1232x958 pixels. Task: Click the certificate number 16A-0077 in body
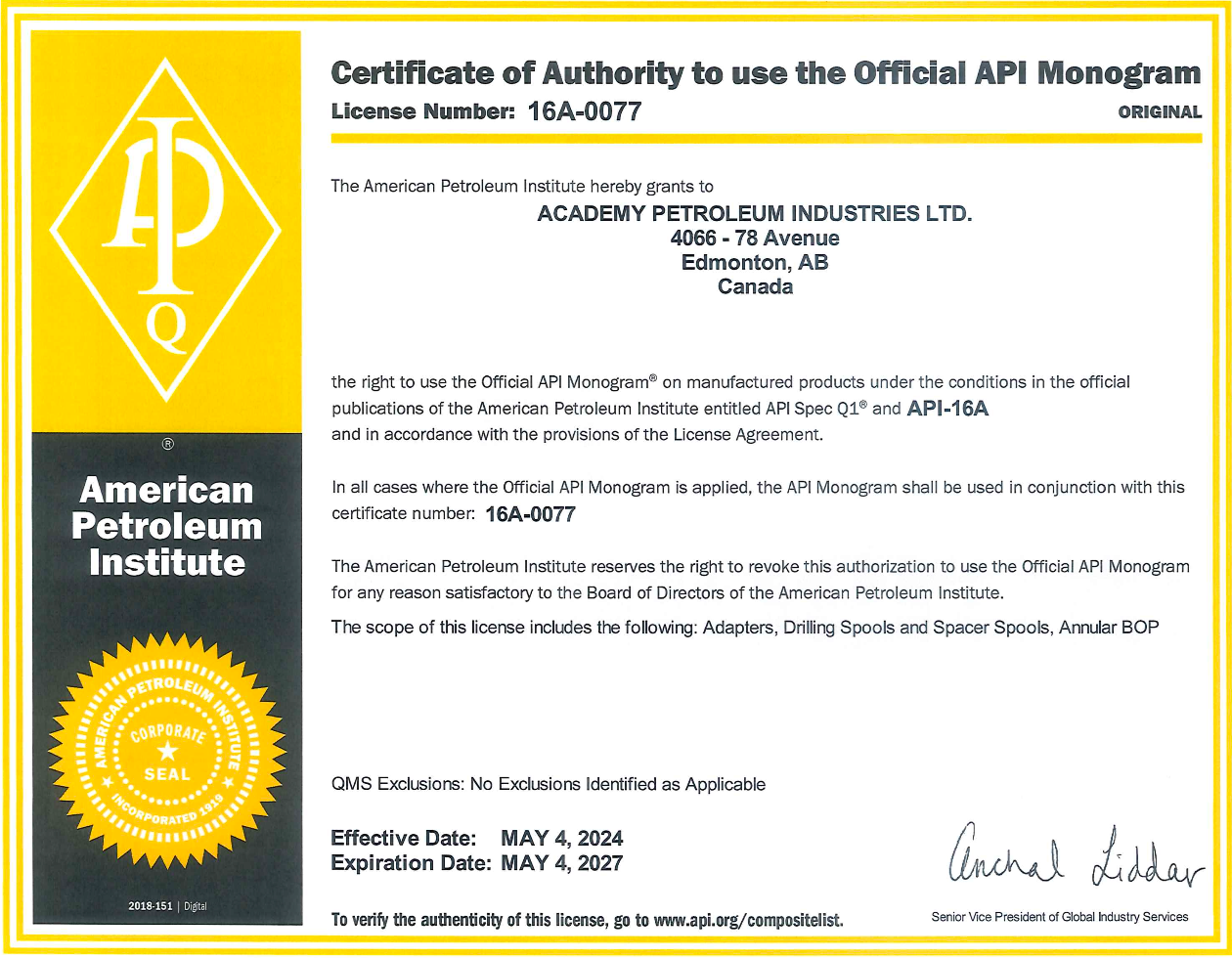pyautogui.click(x=530, y=513)
